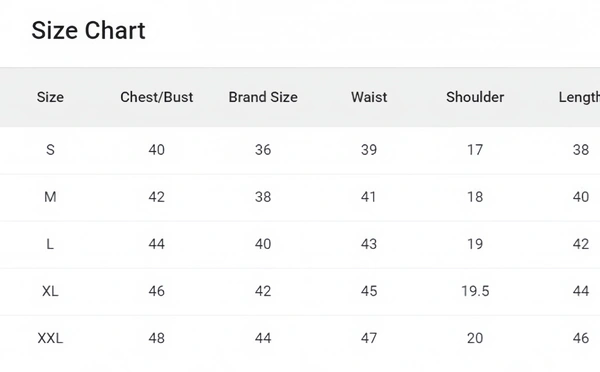The width and height of the screenshot is (600, 372).
Task: Click length value 38 in S row
Action: point(581,150)
